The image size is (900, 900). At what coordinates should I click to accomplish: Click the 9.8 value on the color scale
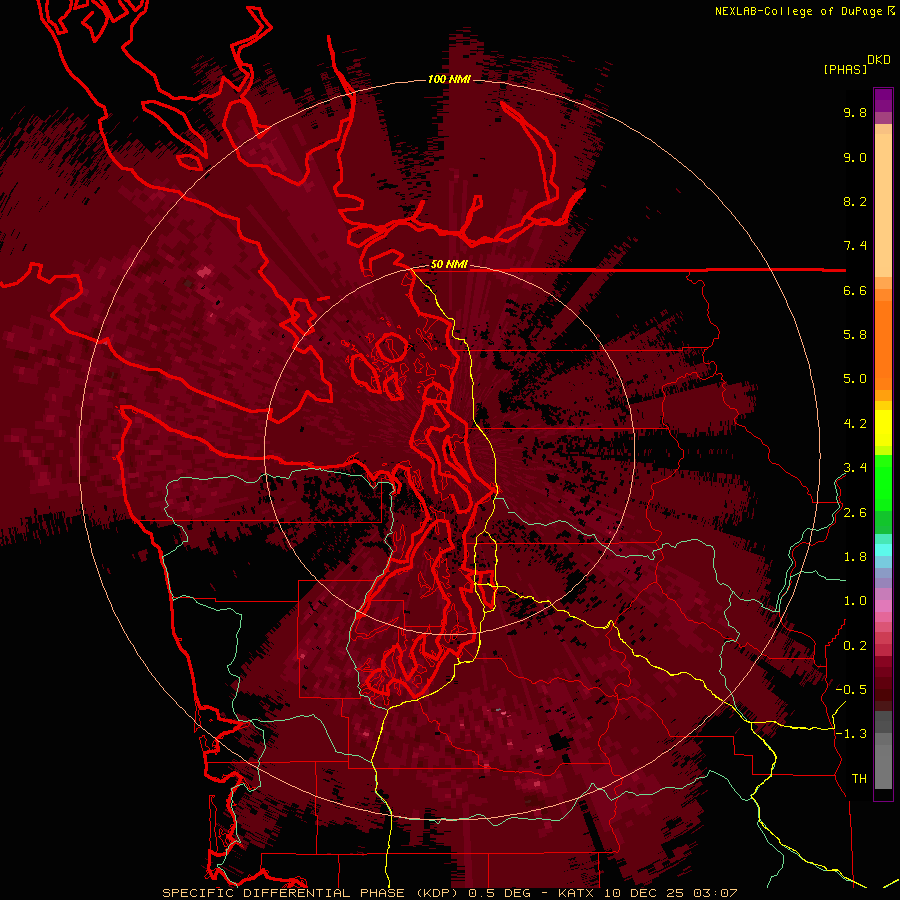[855, 112]
